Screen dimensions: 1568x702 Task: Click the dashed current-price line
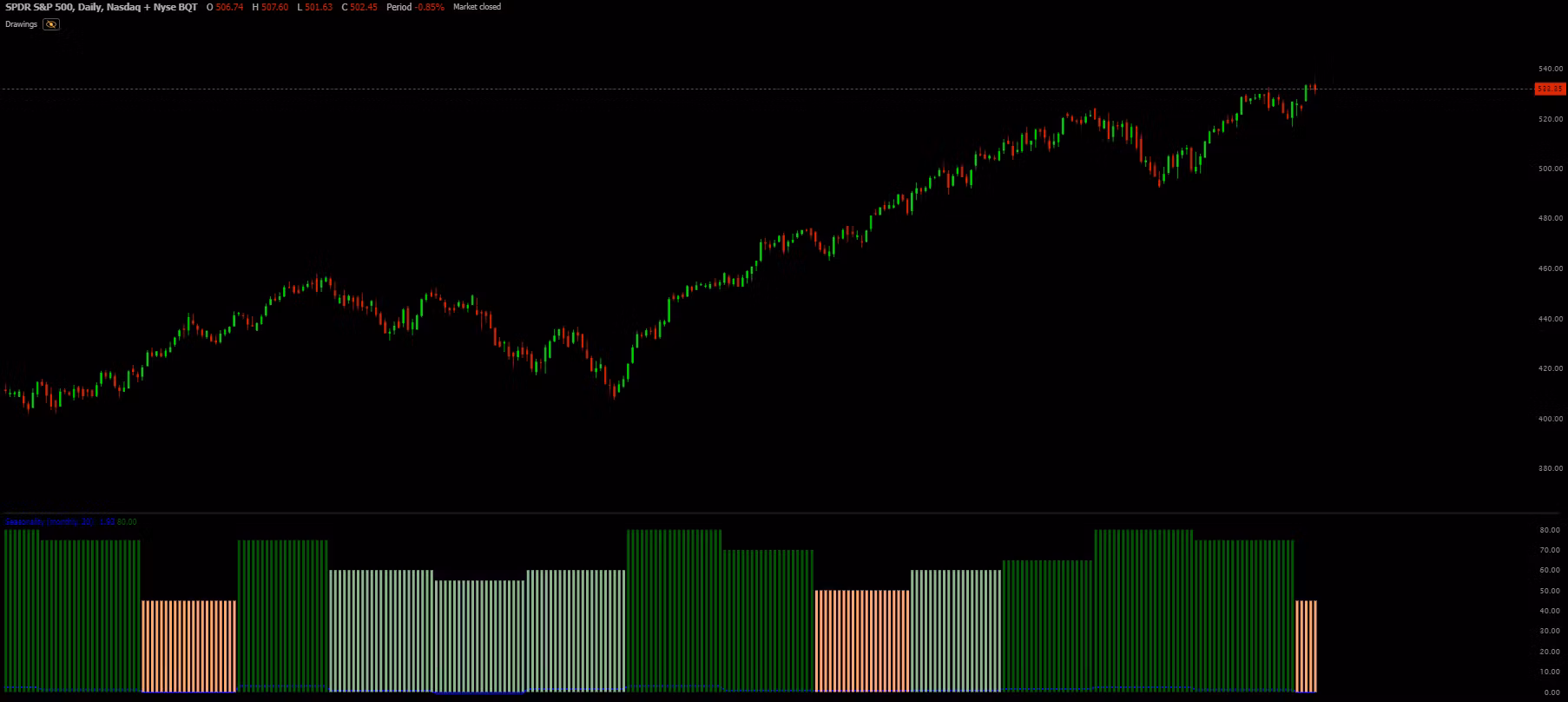(x=764, y=89)
